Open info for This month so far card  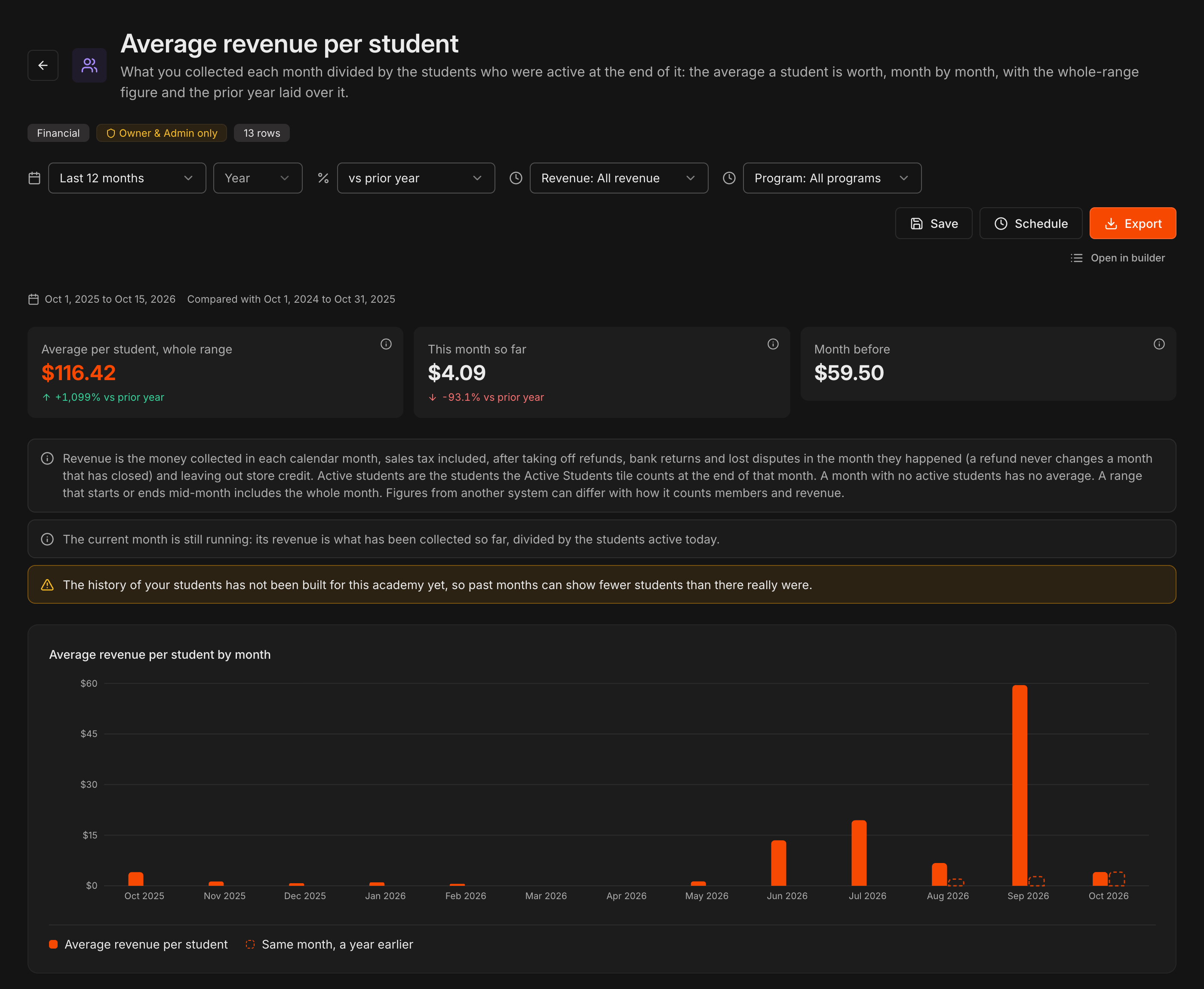pyautogui.click(x=772, y=344)
